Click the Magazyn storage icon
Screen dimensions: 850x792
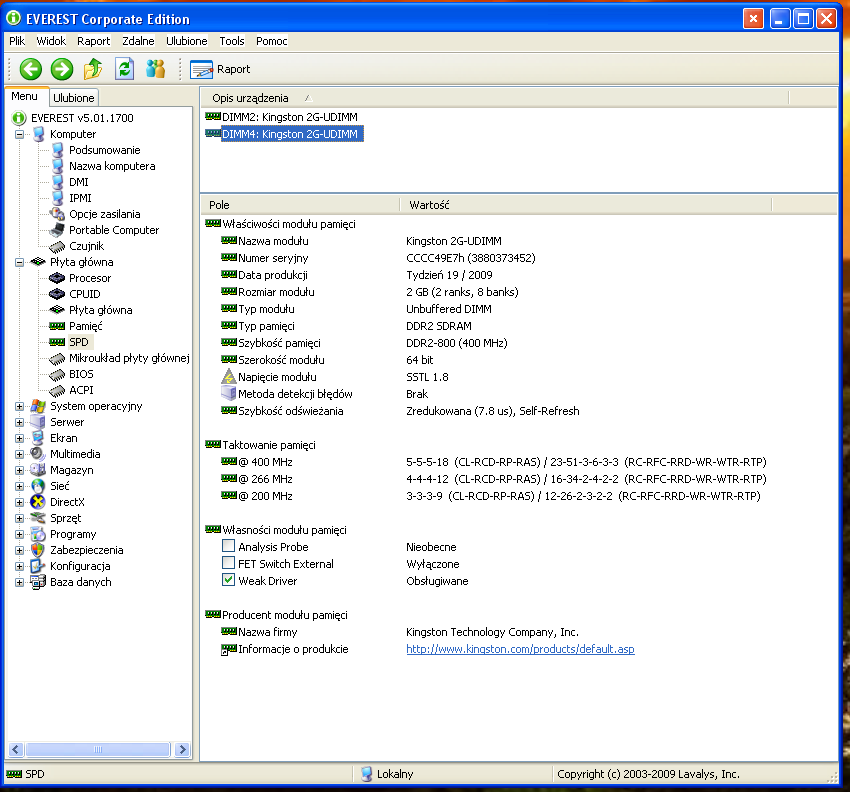click(x=38, y=470)
